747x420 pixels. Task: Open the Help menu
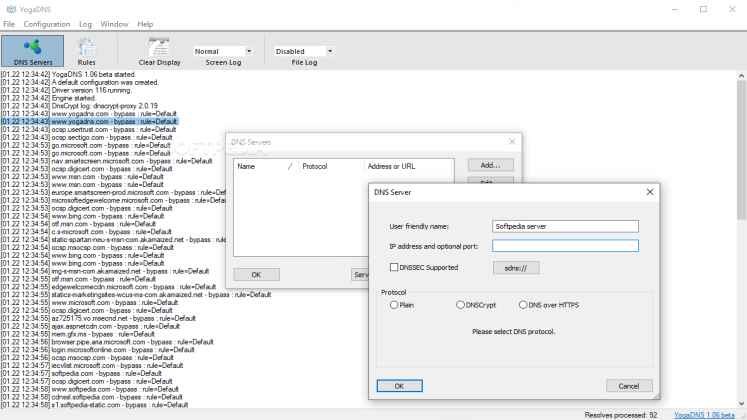pyautogui.click(x=146, y=23)
